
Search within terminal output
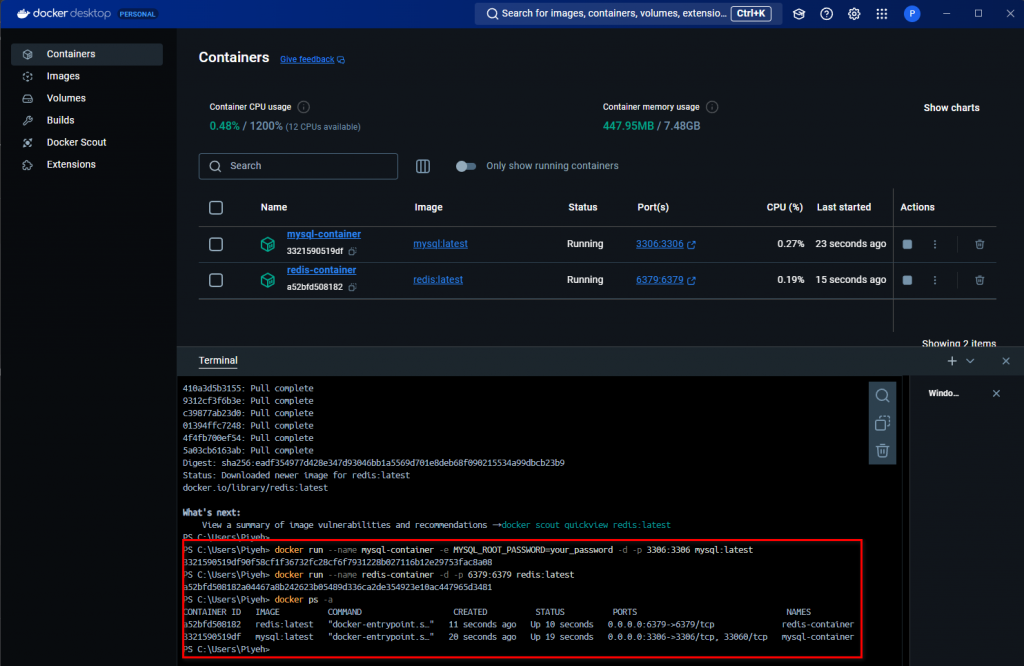point(882,396)
